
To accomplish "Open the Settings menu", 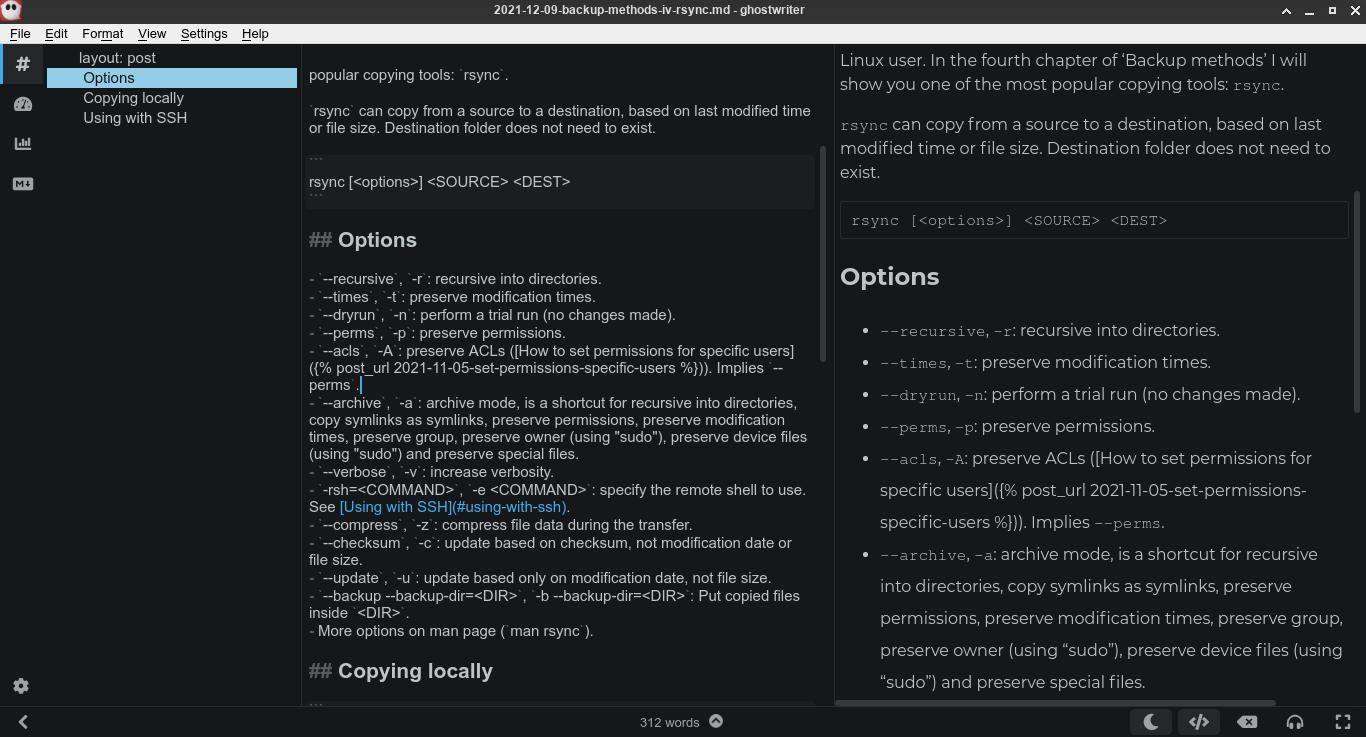I will (204, 33).
